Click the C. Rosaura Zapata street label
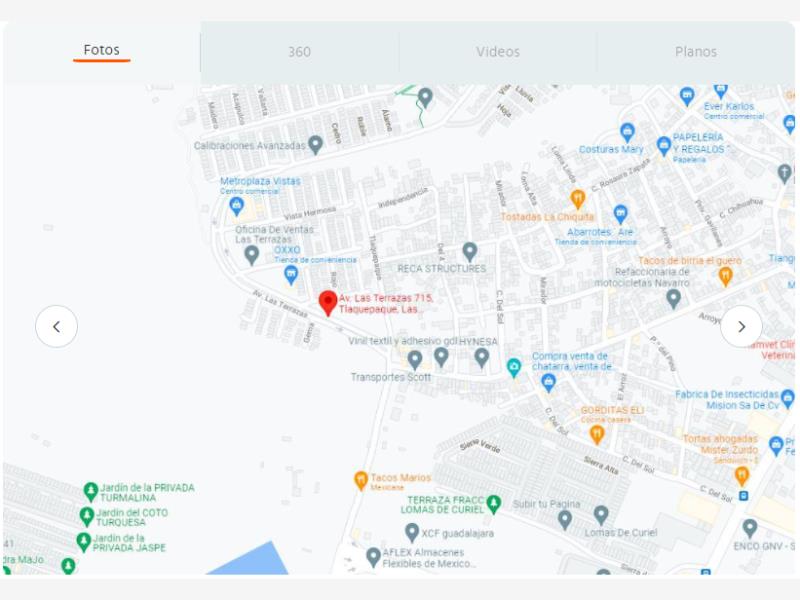This screenshot has height=600, width=800. (x=621, y=174)
